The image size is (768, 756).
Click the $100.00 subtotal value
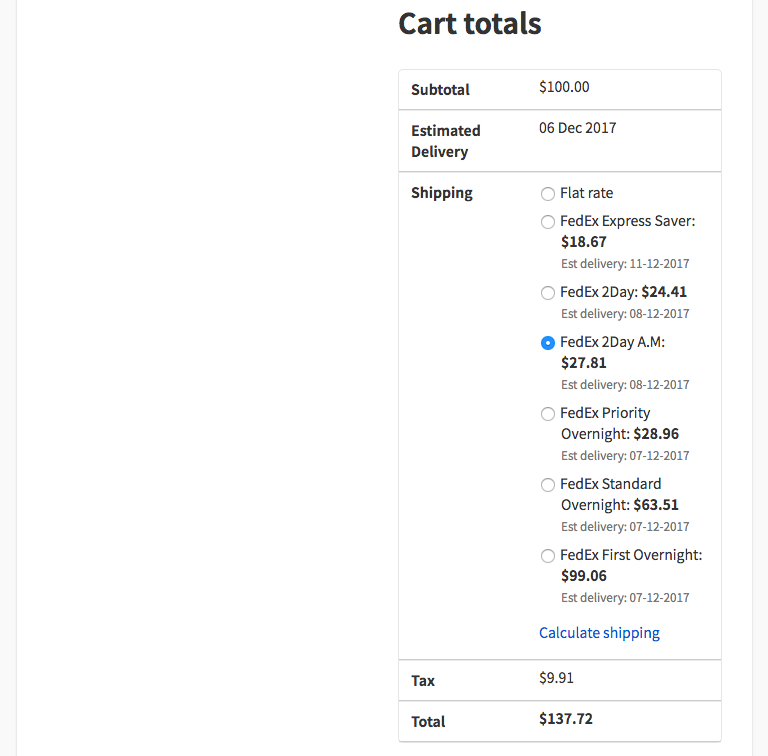click(x=564, y=87)
